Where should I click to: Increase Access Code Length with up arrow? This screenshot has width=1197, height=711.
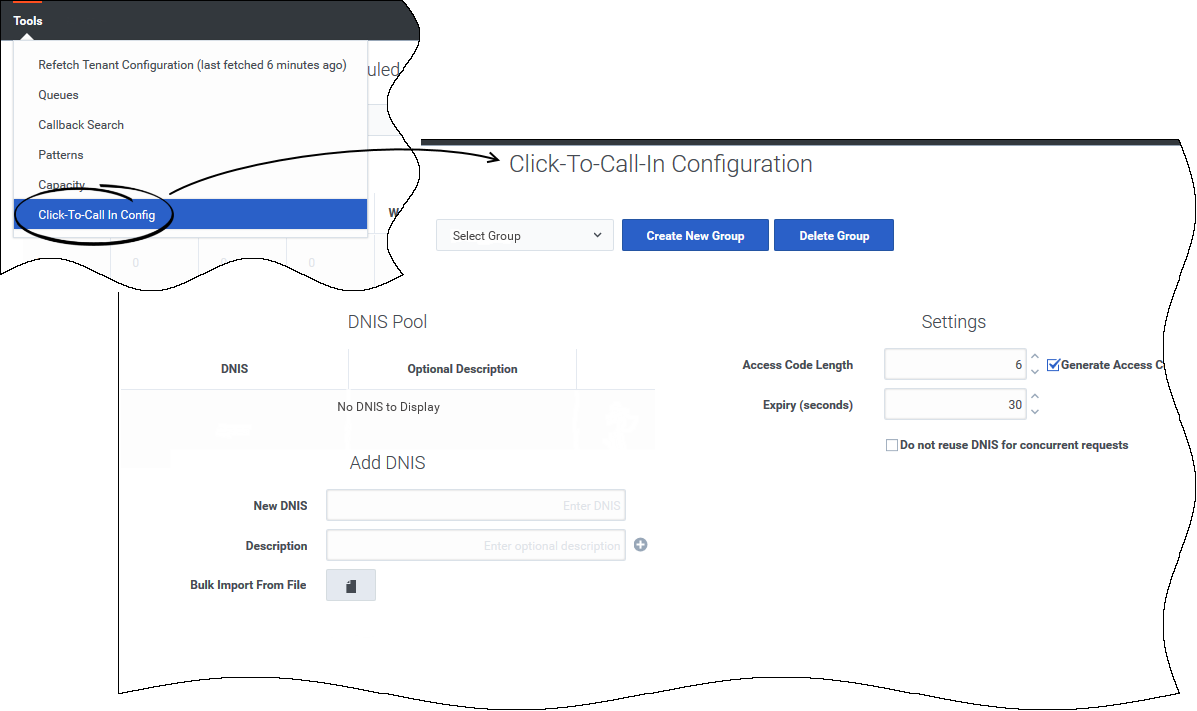1035,358
